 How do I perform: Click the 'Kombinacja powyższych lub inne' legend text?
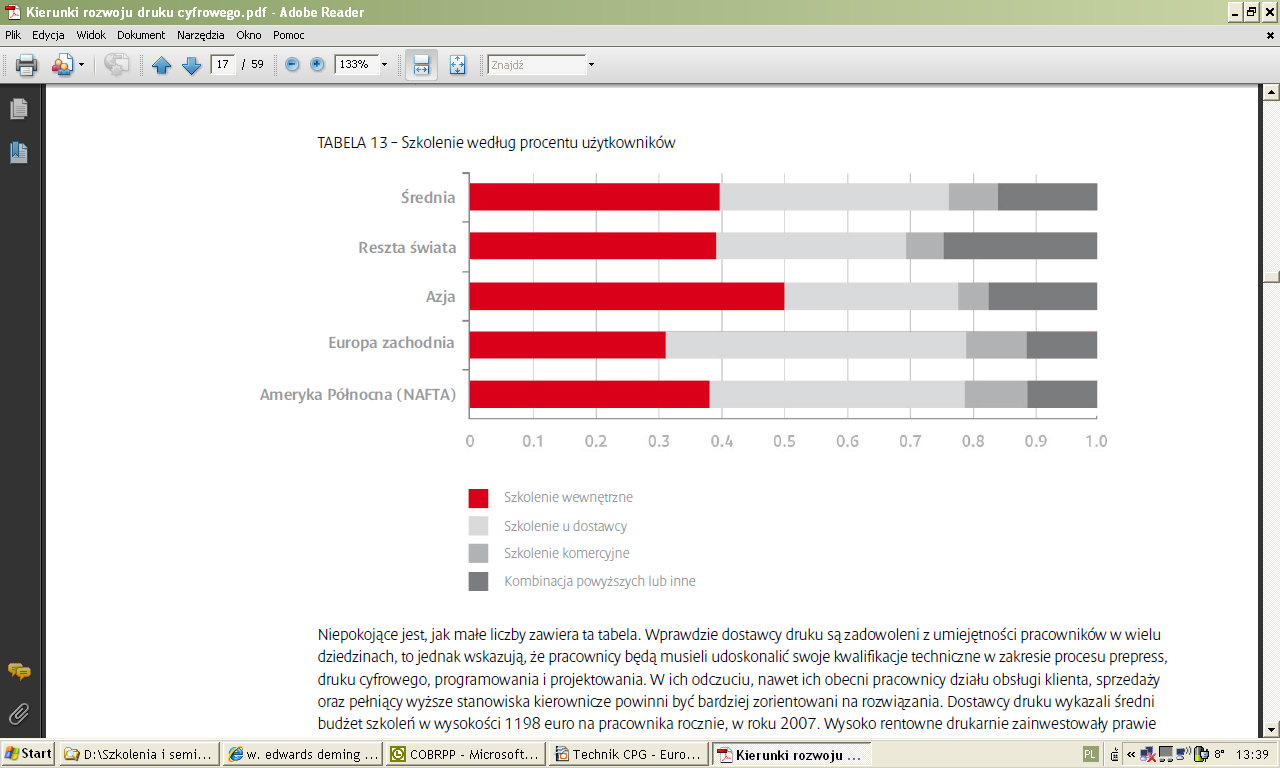click(600, 581)
